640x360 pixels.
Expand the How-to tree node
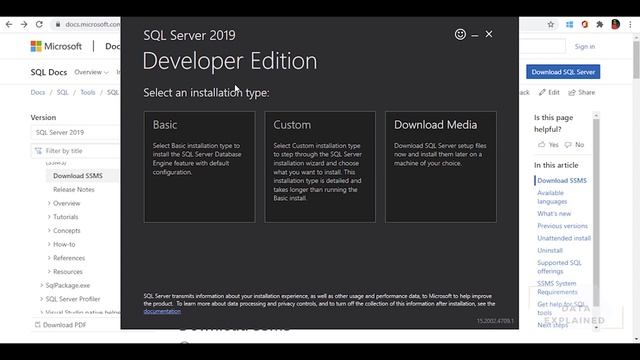point(49,244)
